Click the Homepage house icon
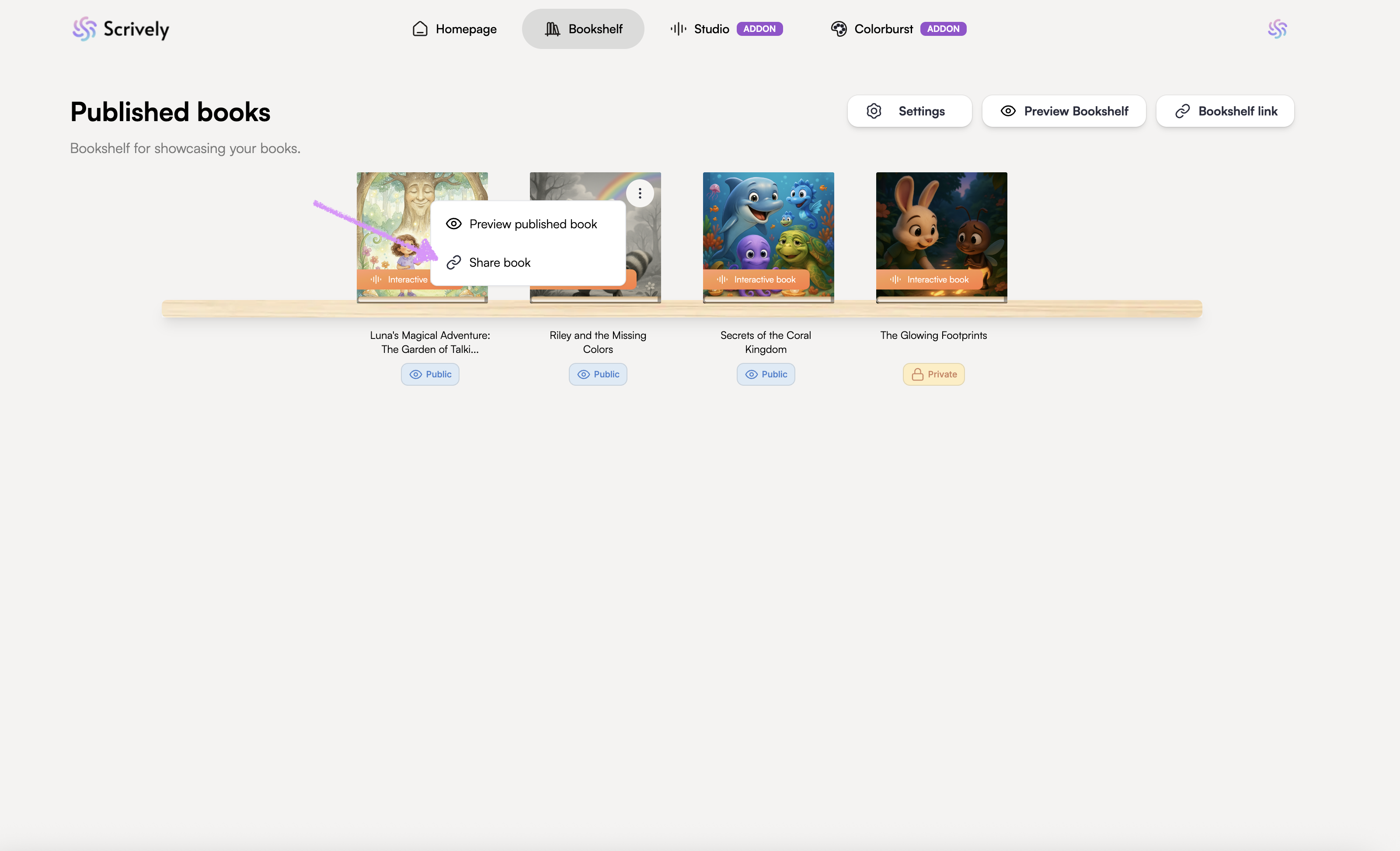The width and height of the screenshot is (1400, 851). coord(420,28)
